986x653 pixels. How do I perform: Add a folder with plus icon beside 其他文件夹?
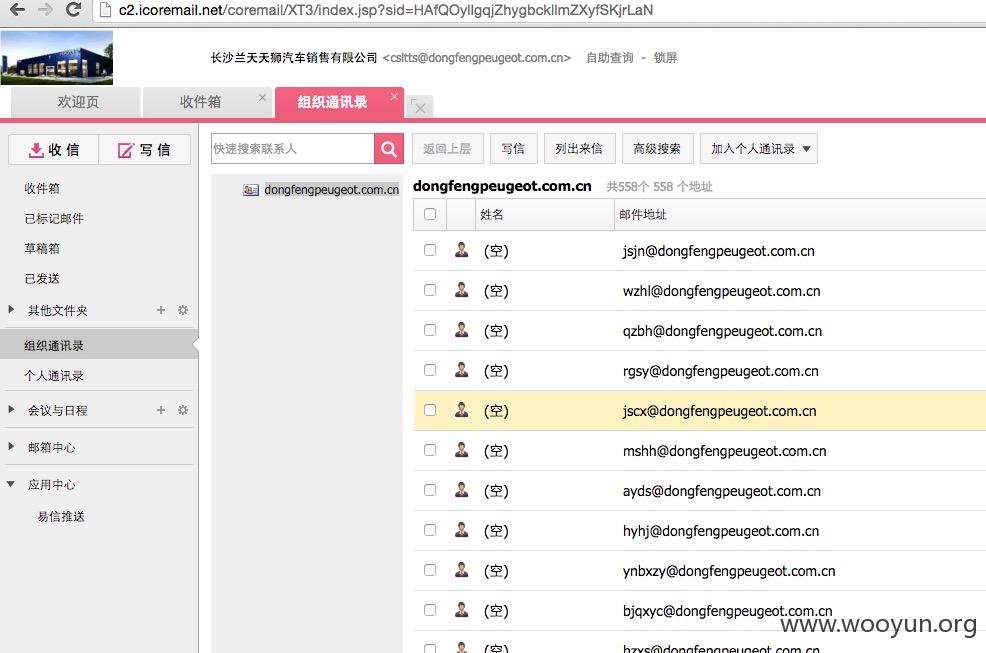[161, 310]
